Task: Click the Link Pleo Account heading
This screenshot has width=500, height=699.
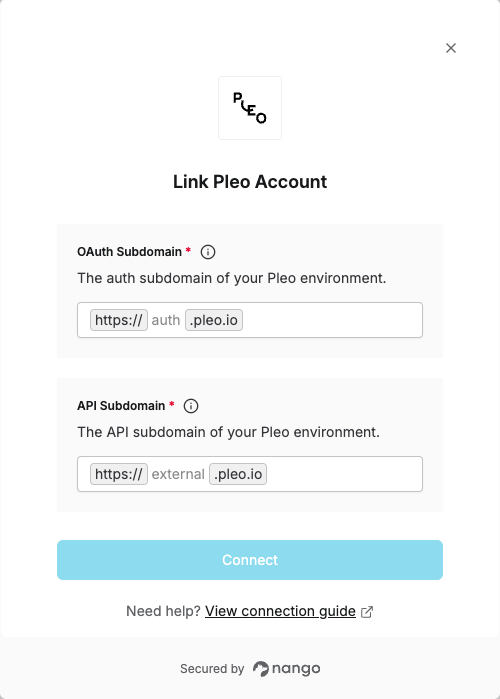Action: coord(250,182)
